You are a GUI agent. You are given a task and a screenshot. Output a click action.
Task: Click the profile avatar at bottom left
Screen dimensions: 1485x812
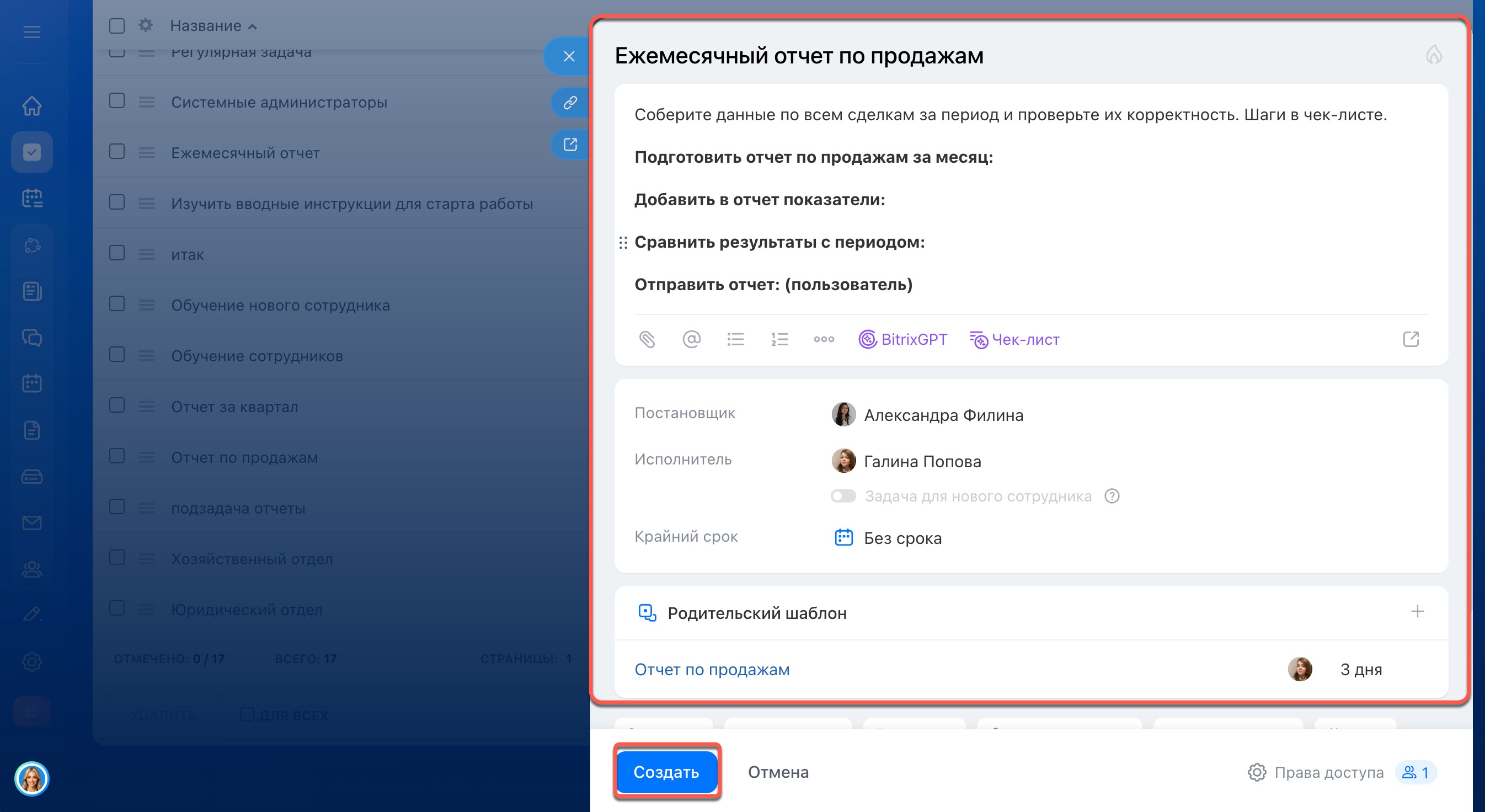[x=33, y=778]
